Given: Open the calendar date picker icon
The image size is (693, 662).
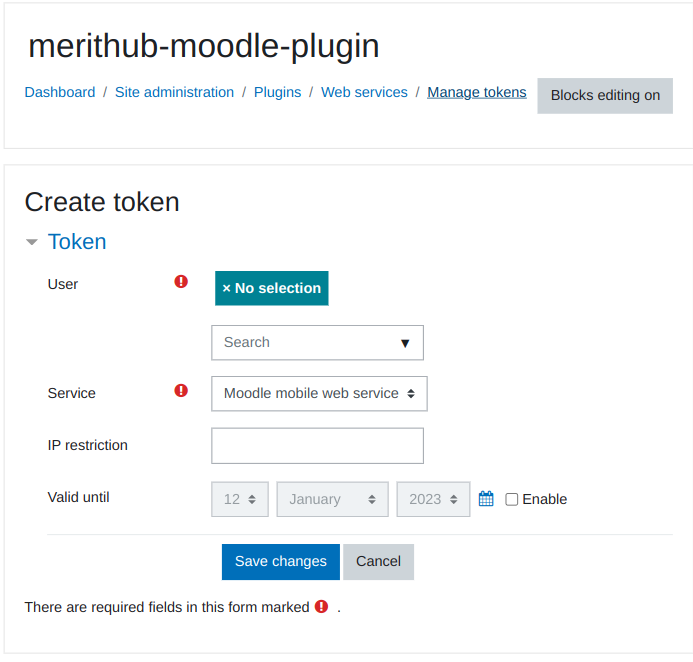Looking at the screenshot, I should pyautogui.click(x=486, y=499).
